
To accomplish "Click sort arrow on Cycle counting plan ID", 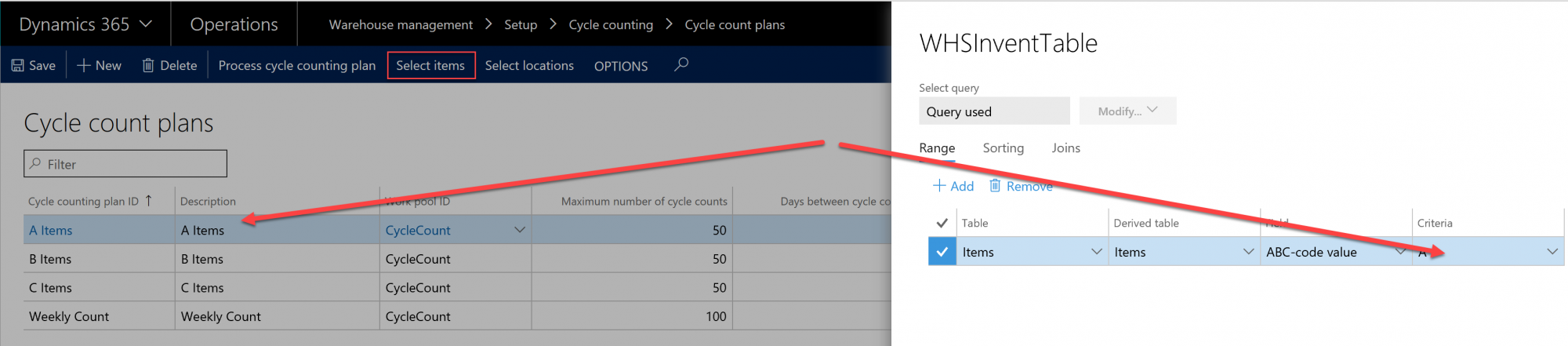I will click(x=148, y=201).
